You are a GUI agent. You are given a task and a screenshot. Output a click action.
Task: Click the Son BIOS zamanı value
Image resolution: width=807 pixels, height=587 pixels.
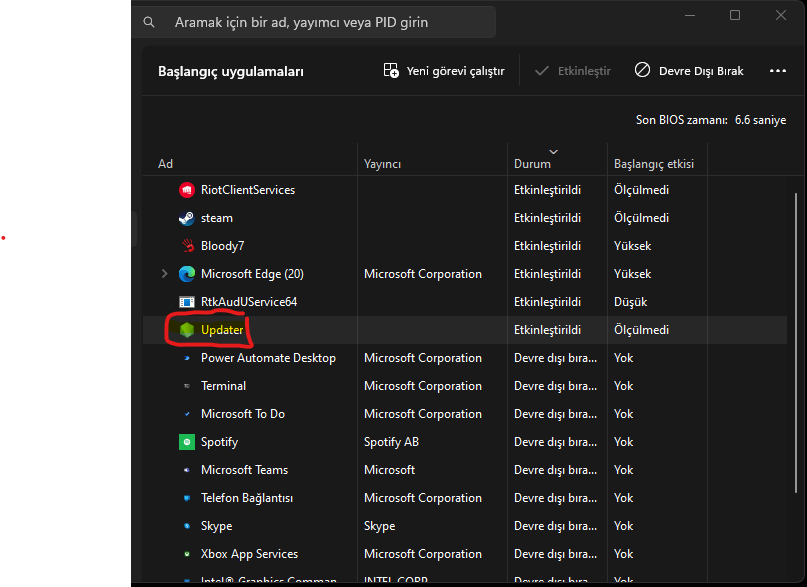pyautogui.click(x=760, y=120)
